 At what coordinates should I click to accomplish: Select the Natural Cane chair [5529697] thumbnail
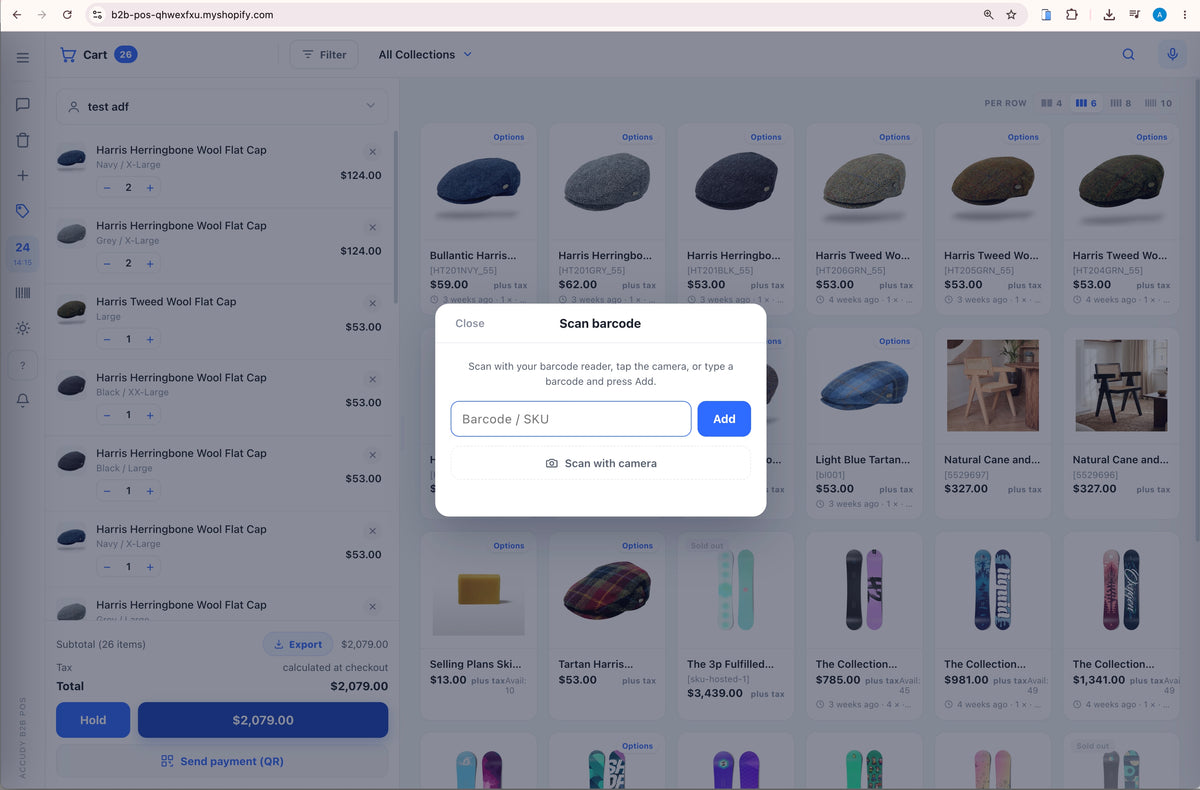993,385
